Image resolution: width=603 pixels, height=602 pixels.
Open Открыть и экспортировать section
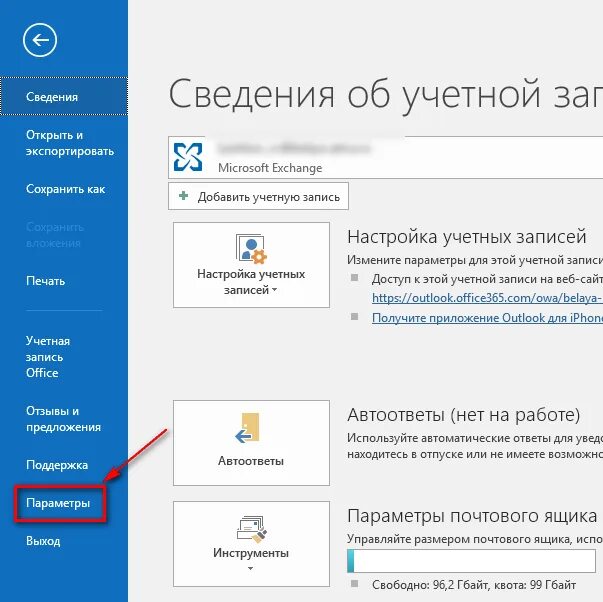coord(70,143)
